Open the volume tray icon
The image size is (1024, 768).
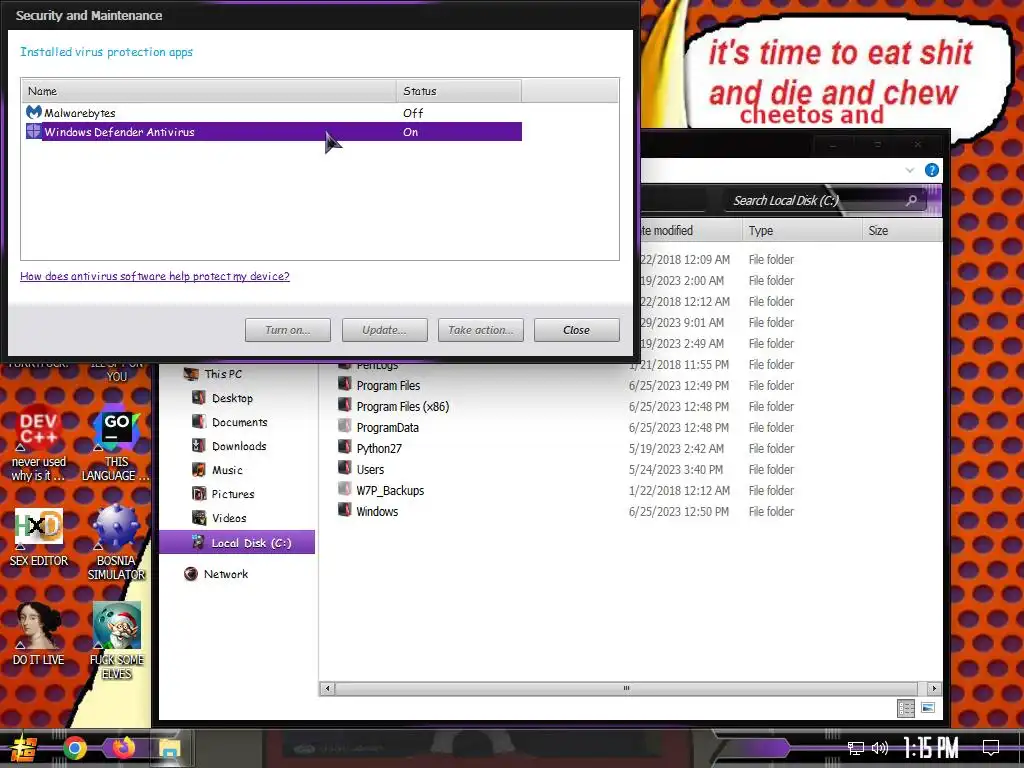[880, 748]
